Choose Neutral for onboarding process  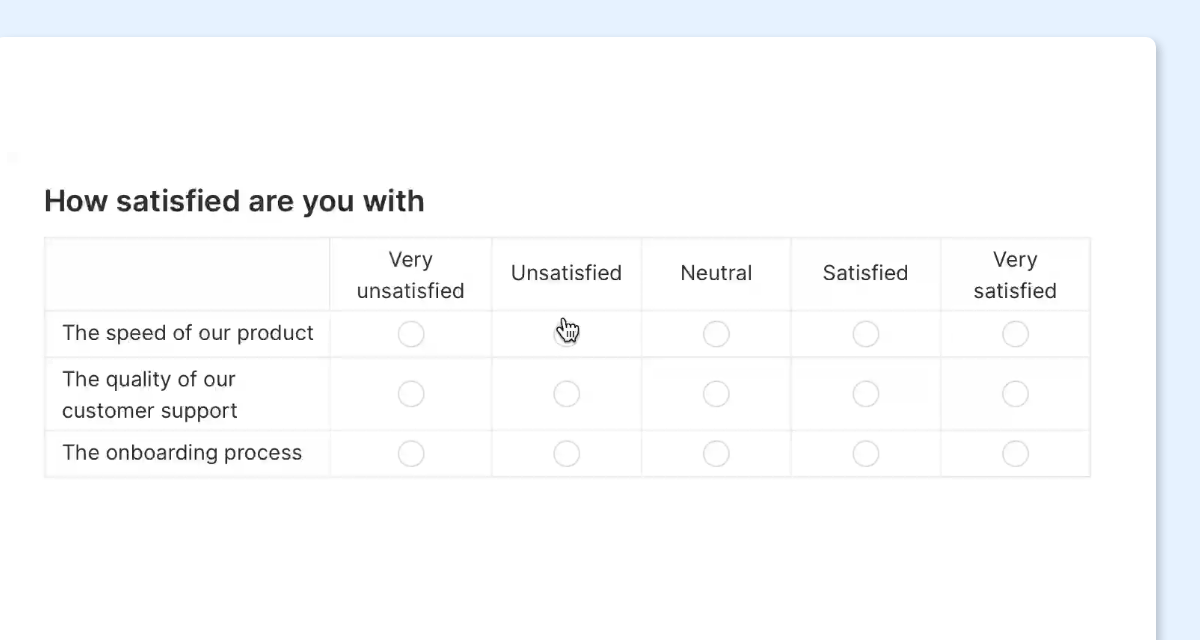pyautogui.click(x=716, y=454)
